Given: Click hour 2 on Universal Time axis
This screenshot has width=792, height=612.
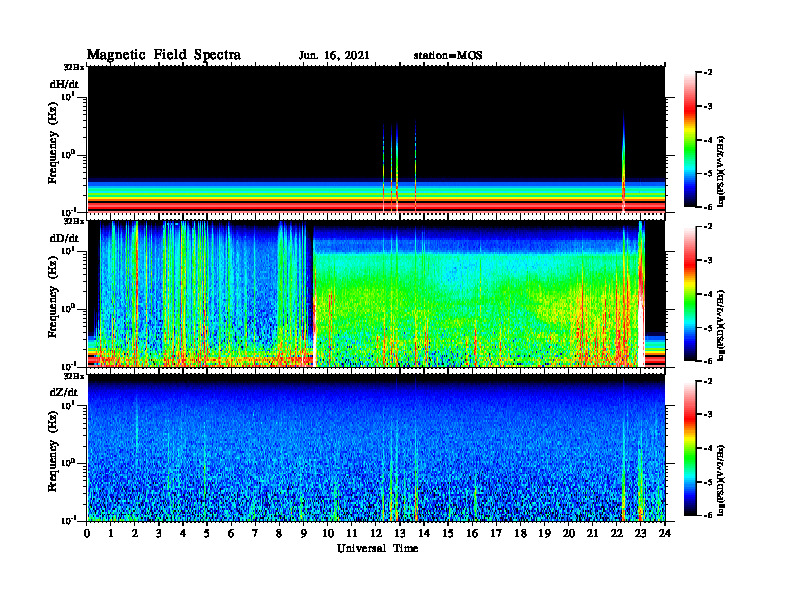Looking at the screenshot, I should pos(135,534).
